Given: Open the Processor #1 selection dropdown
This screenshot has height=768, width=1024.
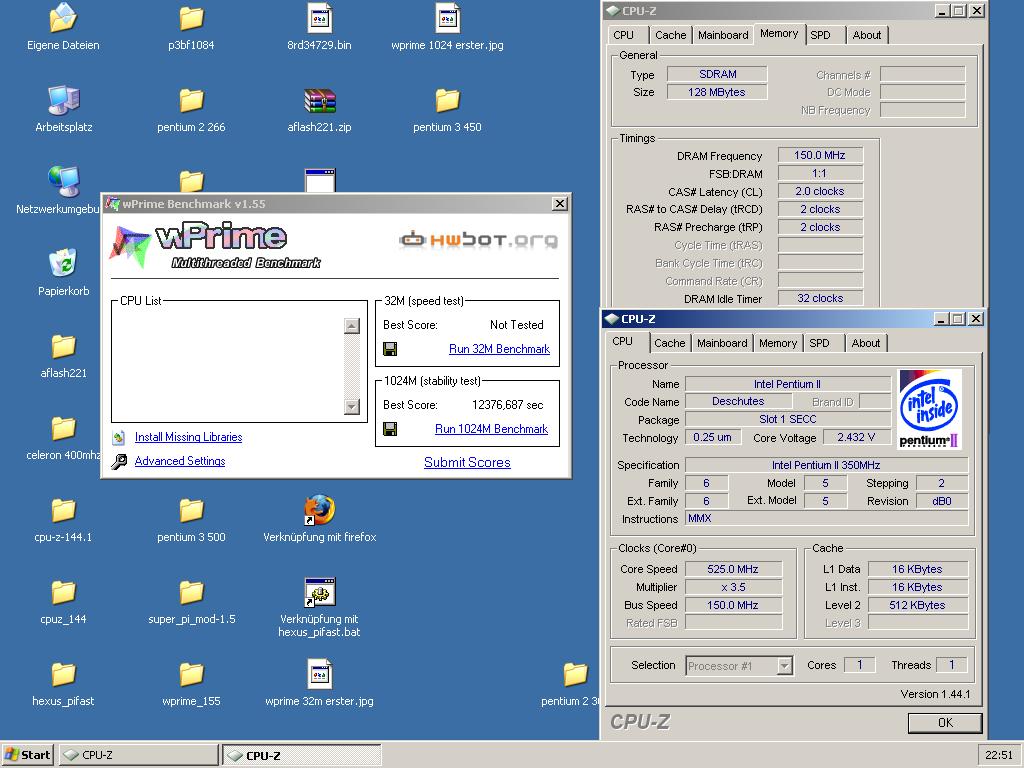Looking at the screenshot, I should pos(784,665).
